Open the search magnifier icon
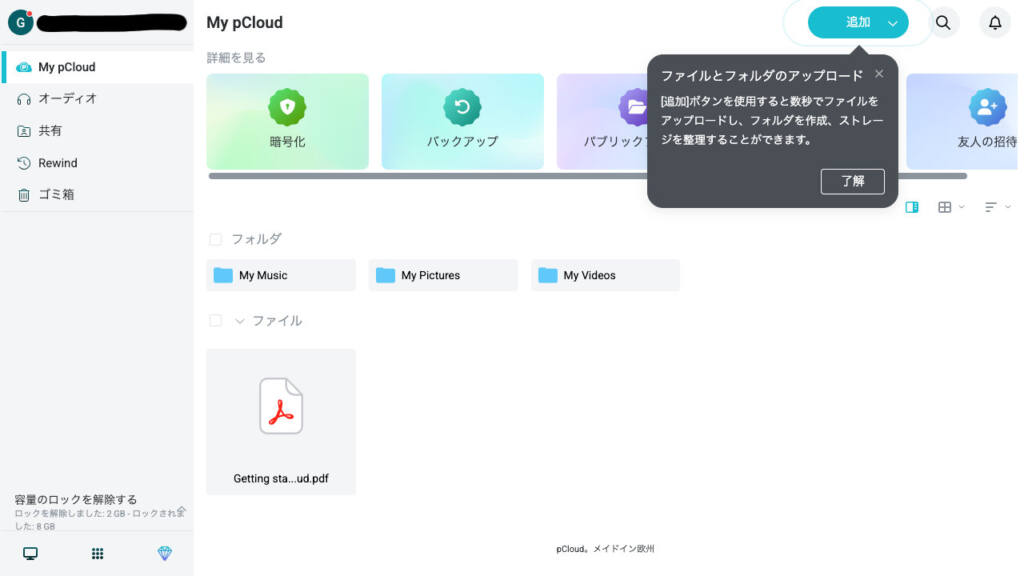 coord(942,23)
